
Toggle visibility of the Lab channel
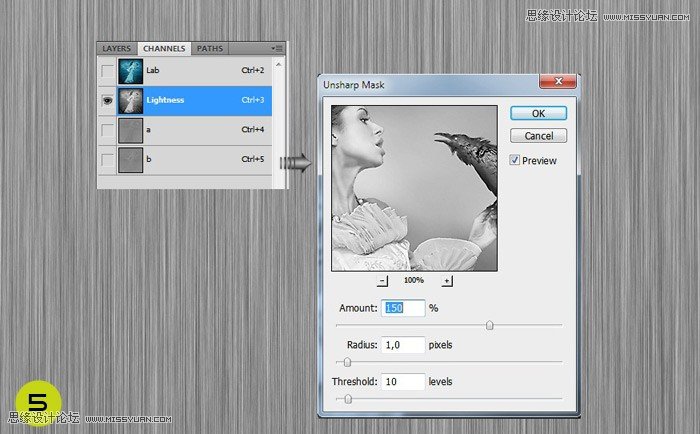click(x=107, y=71)
